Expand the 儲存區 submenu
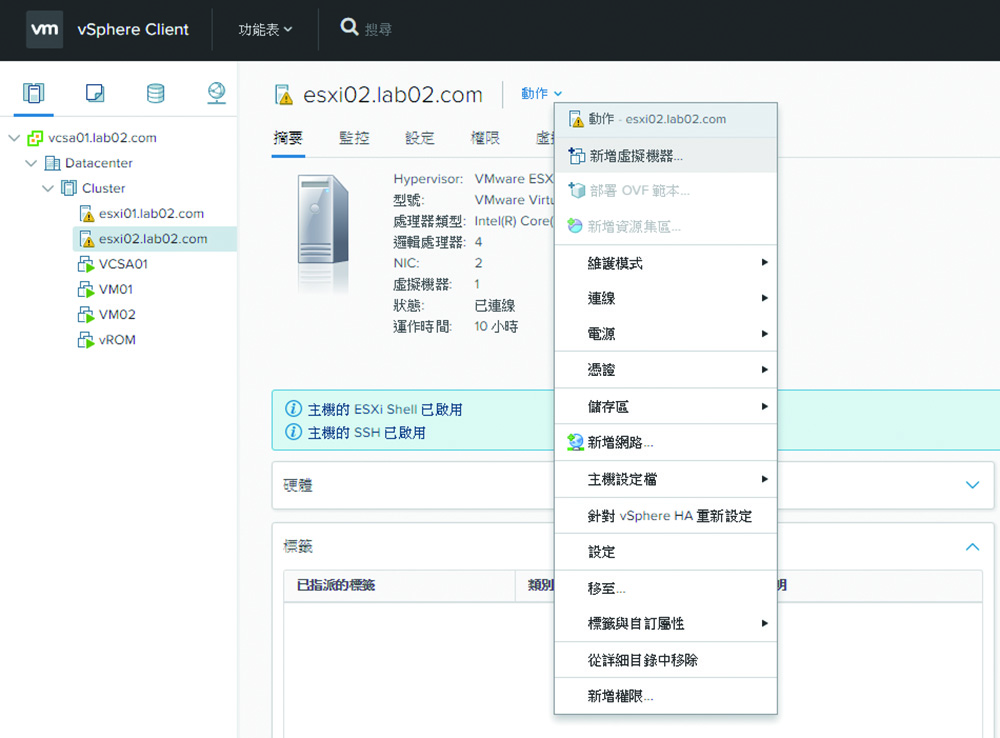 click(666, 406)
